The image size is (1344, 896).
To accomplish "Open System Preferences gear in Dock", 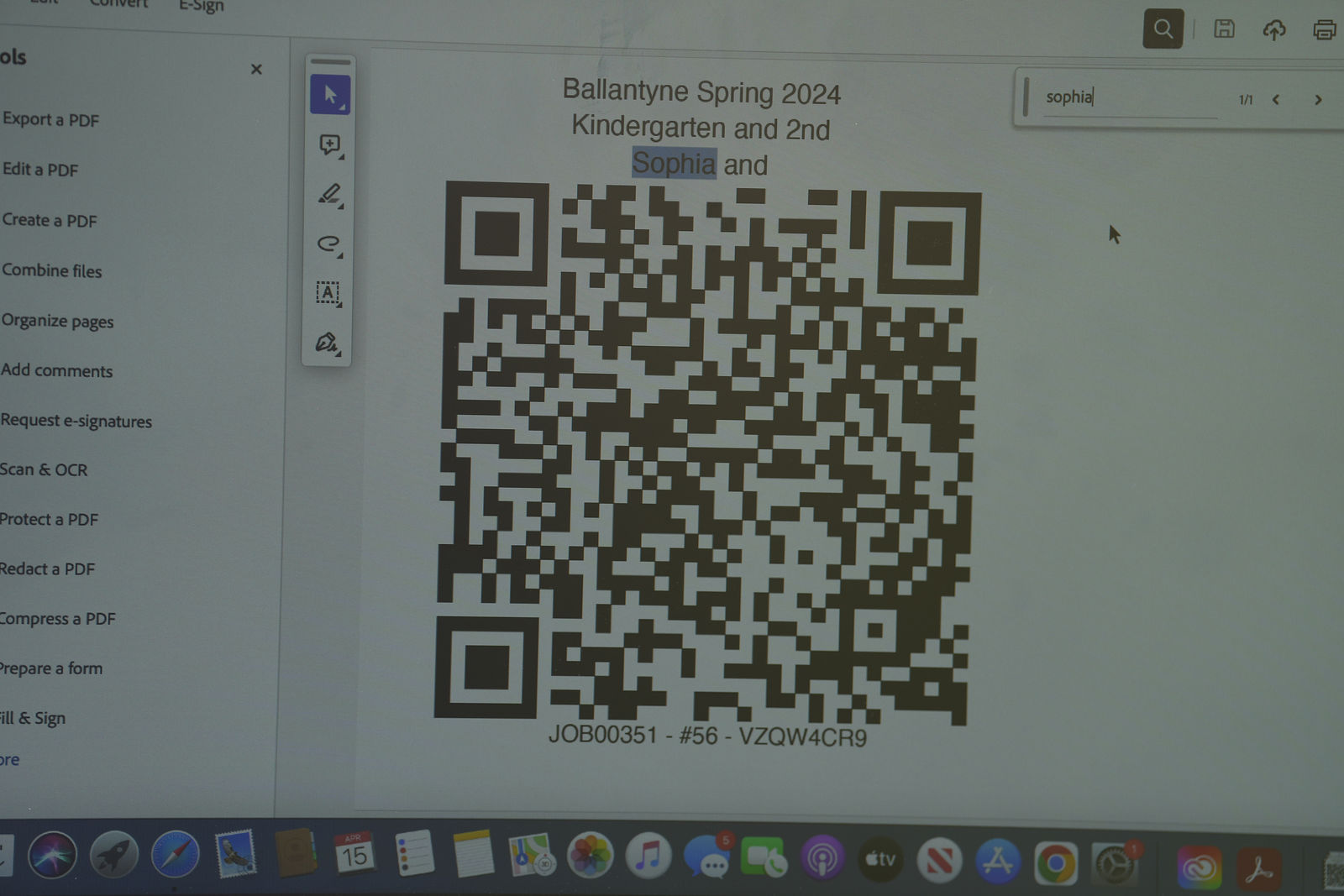I will [1116, 863].
